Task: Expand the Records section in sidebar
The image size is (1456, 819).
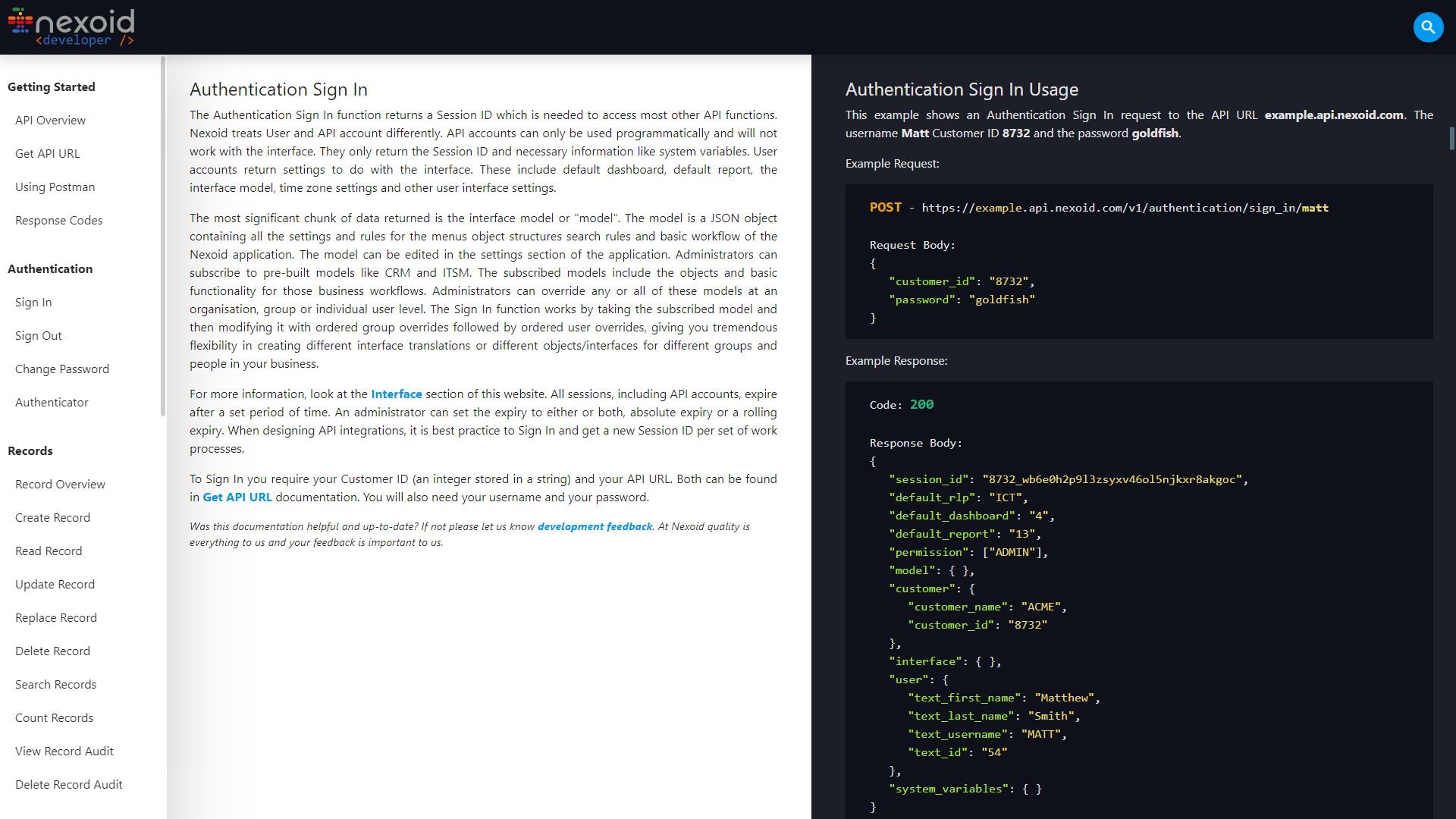Action: pyautogui.click(x=29, y=450)
